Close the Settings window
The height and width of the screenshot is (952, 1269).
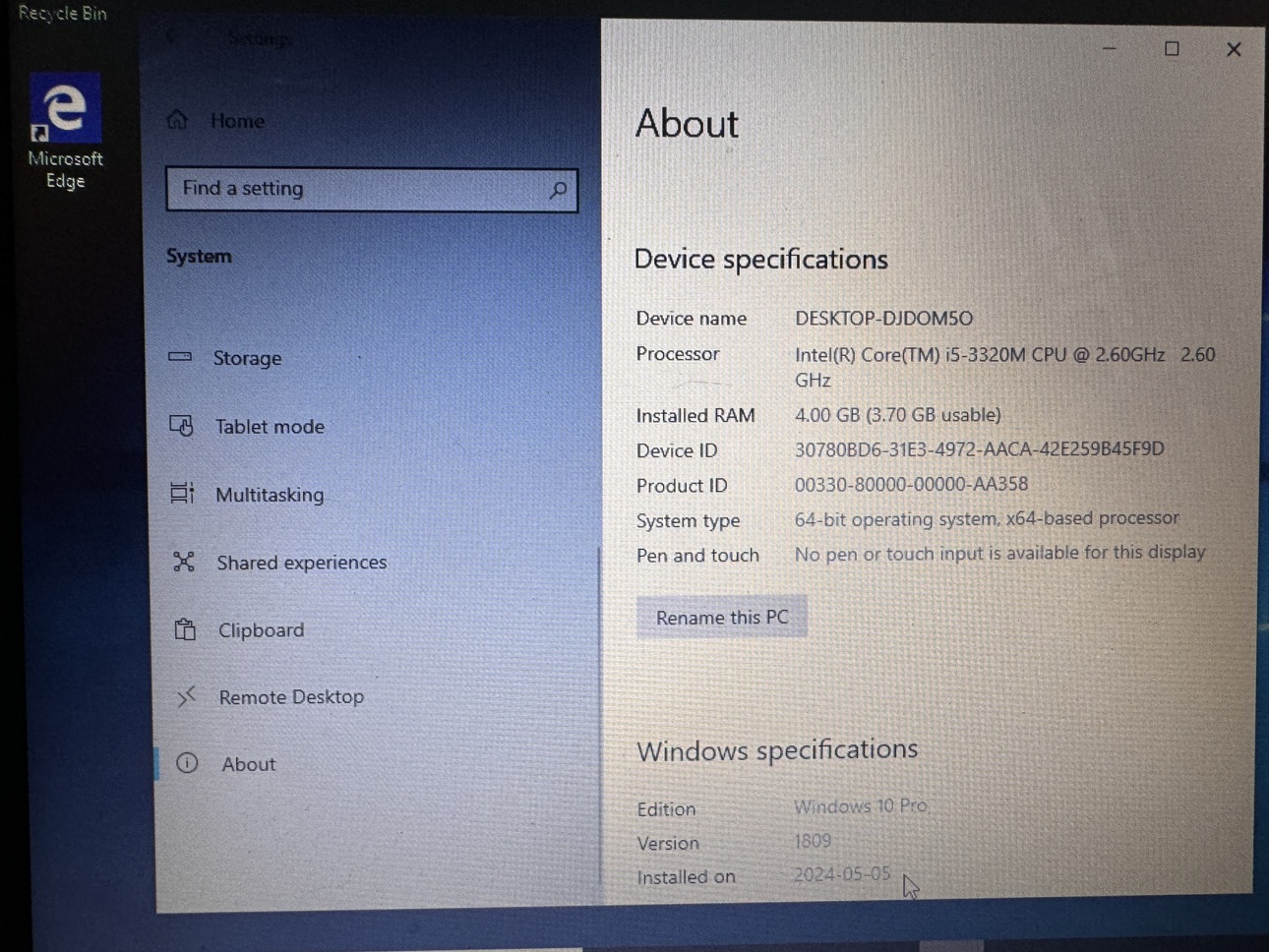tap(1234, 49)
